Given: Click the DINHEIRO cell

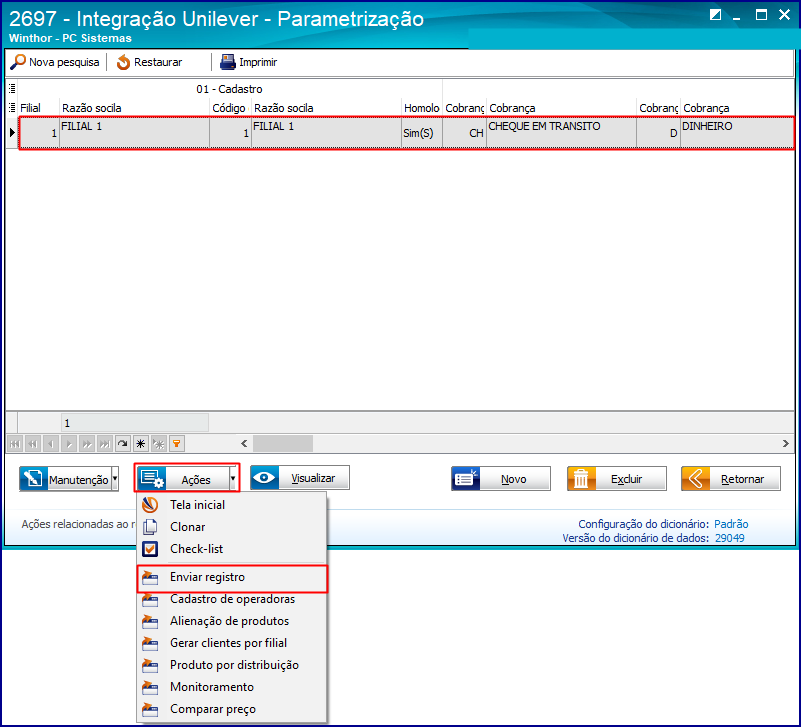Looking at the screenshot, I should point(737,133).
